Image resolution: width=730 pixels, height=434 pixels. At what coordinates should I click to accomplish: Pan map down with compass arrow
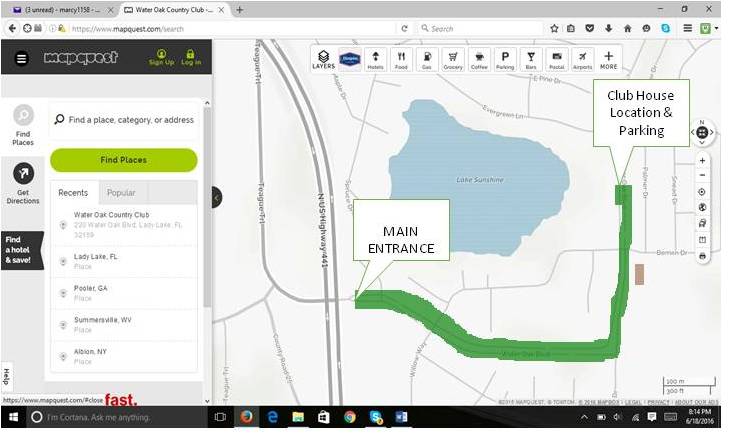(x=702, y=142)
